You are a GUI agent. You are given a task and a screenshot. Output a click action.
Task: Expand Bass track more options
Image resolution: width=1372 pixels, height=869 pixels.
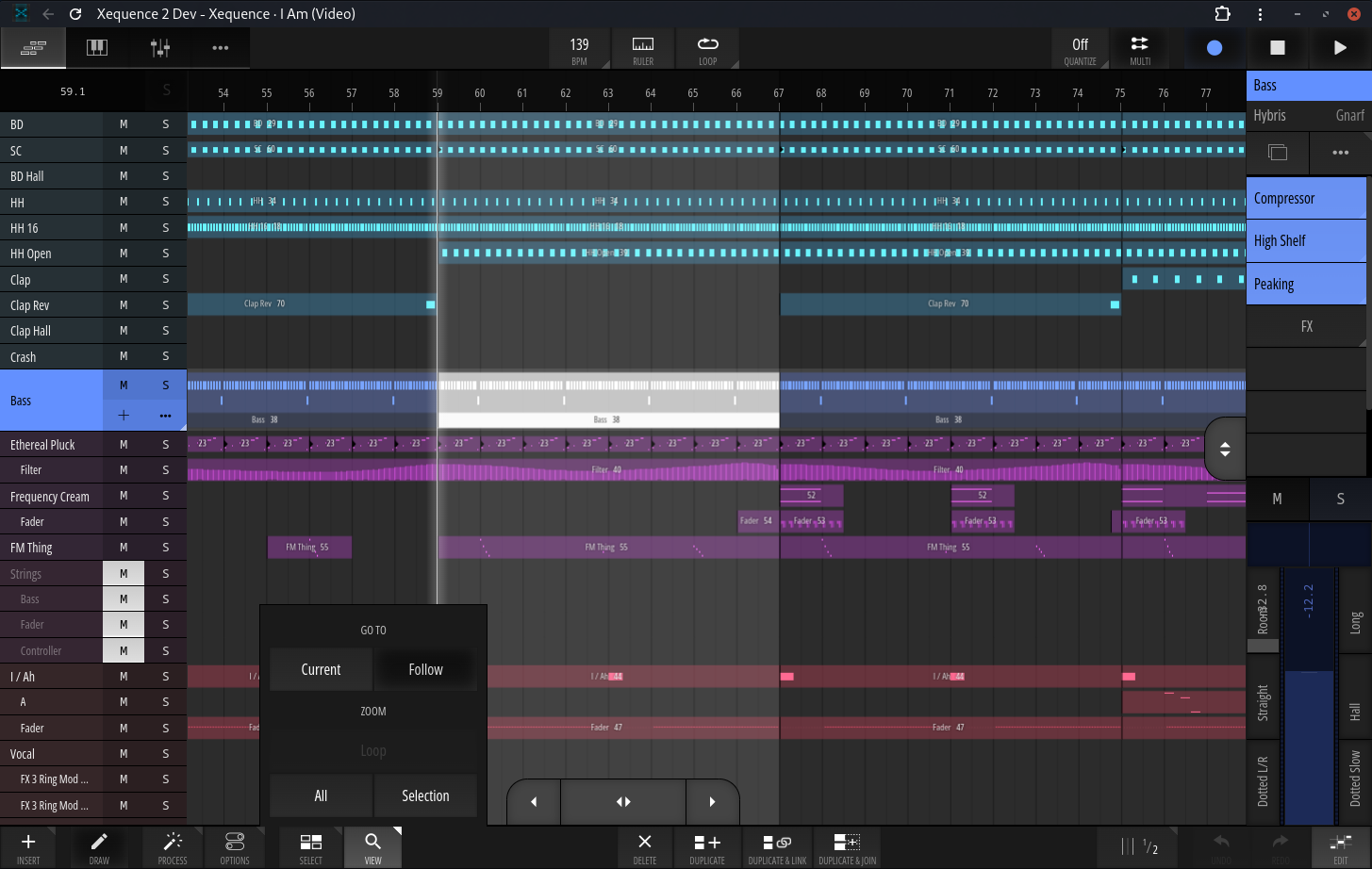pos(166,416)
